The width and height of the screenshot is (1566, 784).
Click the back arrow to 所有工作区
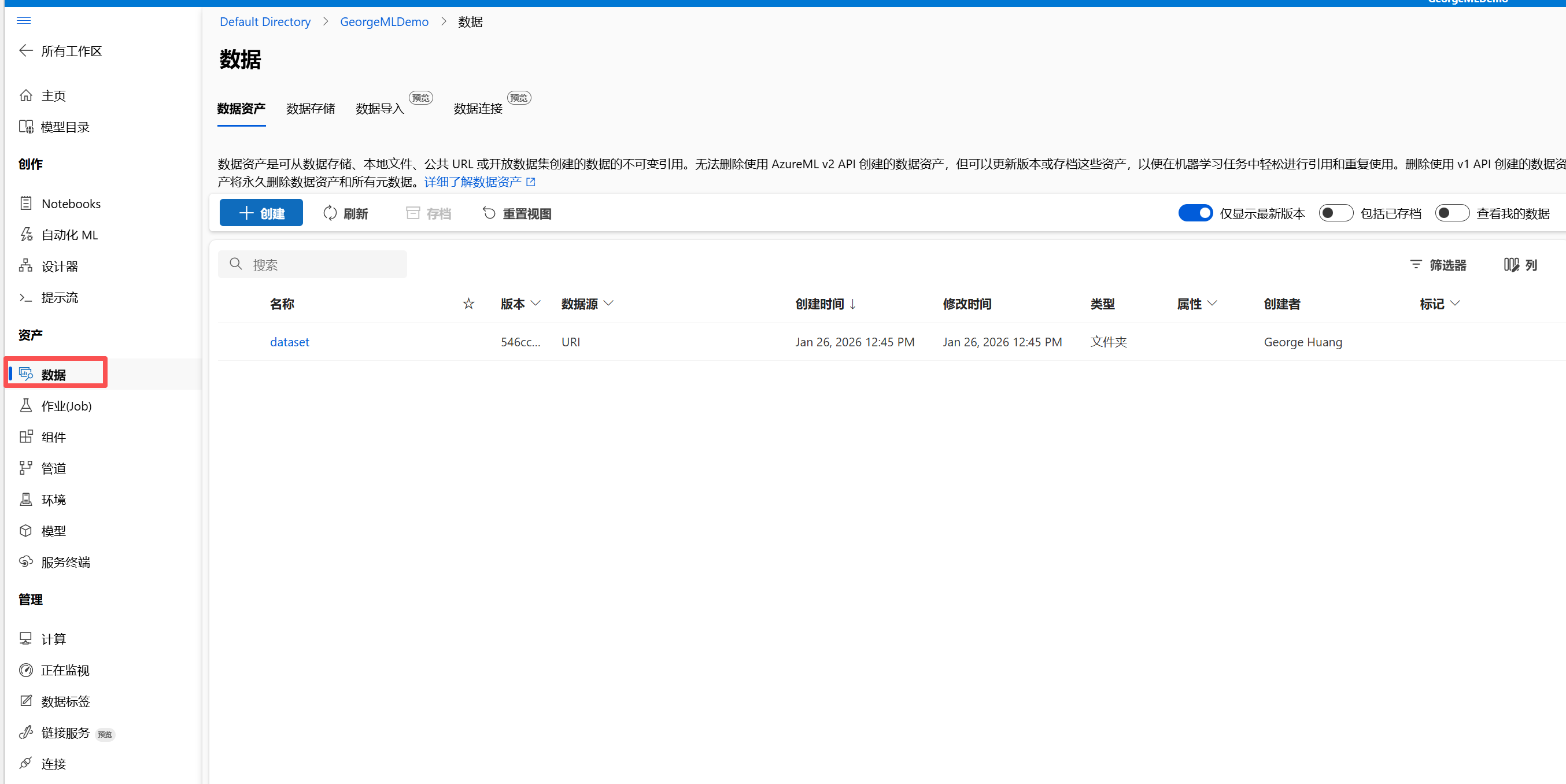(25, 50)
